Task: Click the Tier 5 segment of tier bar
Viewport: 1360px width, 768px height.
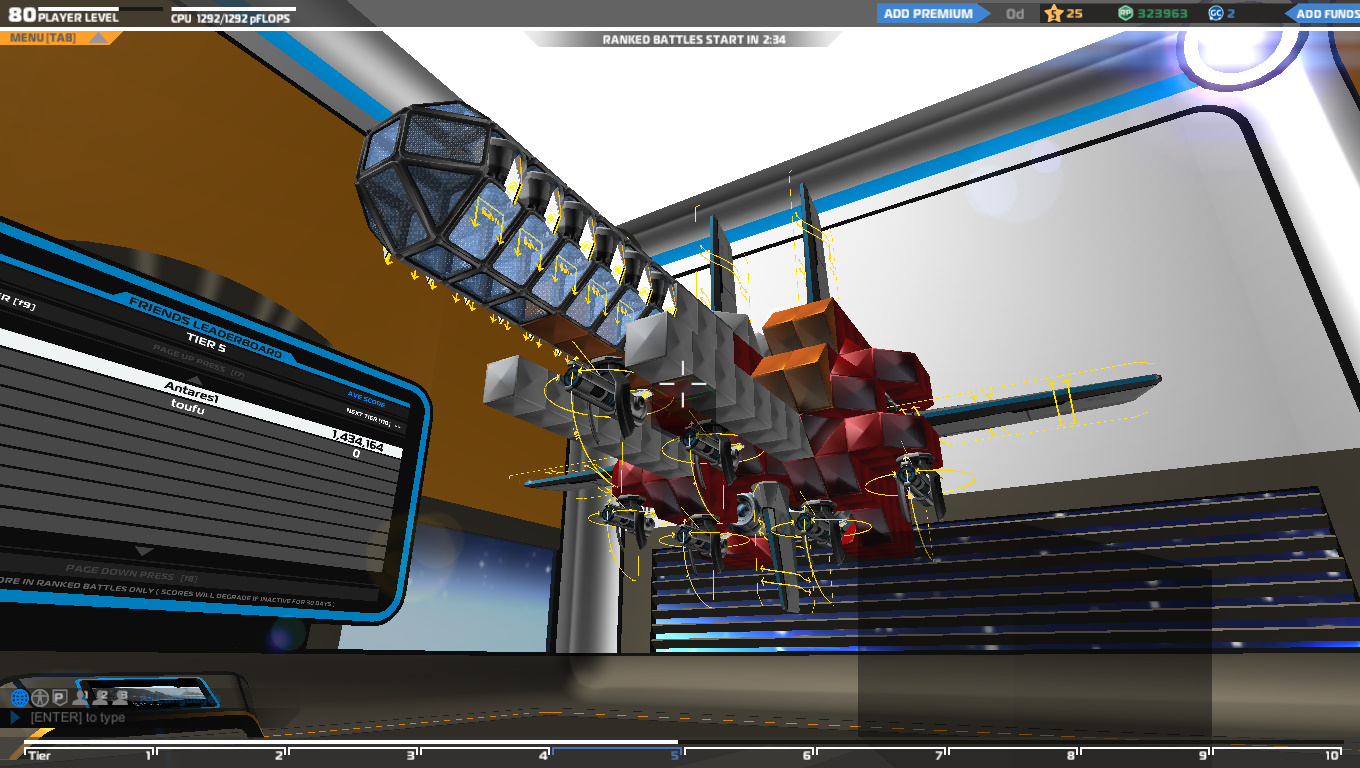Action: (616, 751)
